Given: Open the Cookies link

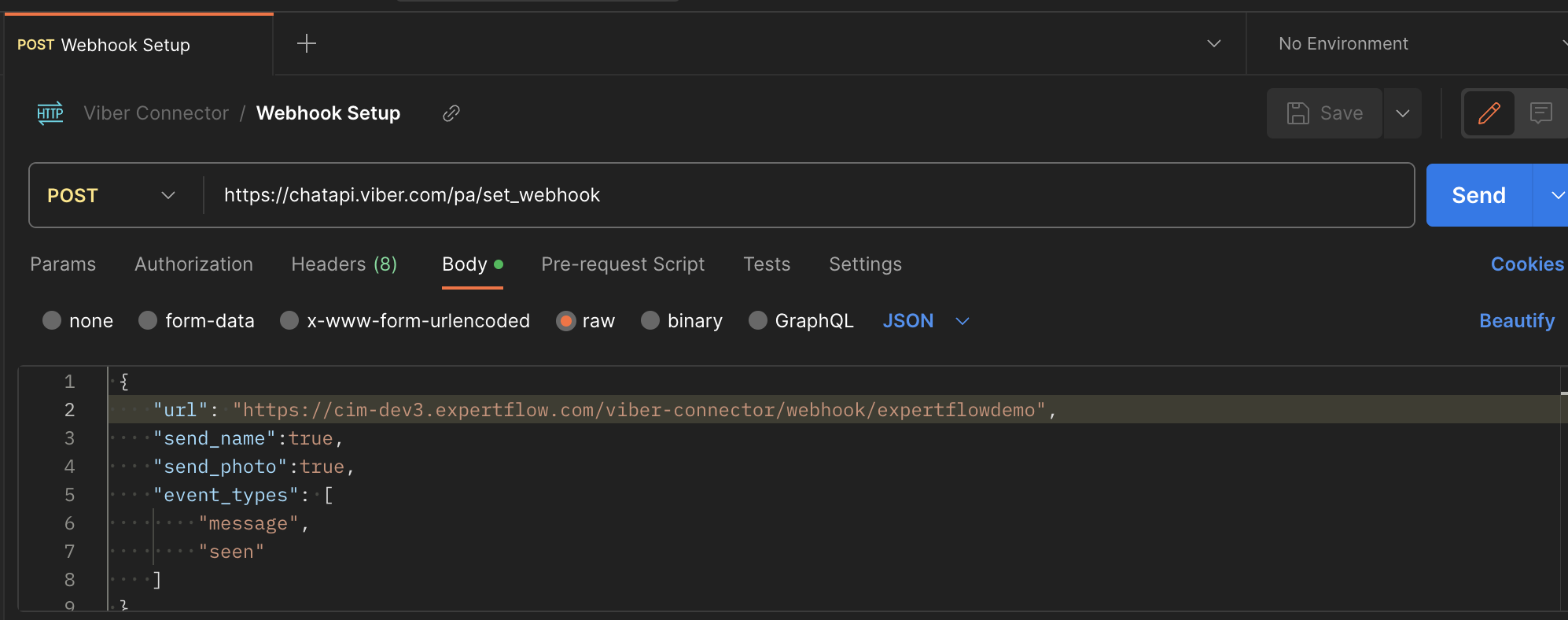Looking at the screenshot, I should (1526, 264).
